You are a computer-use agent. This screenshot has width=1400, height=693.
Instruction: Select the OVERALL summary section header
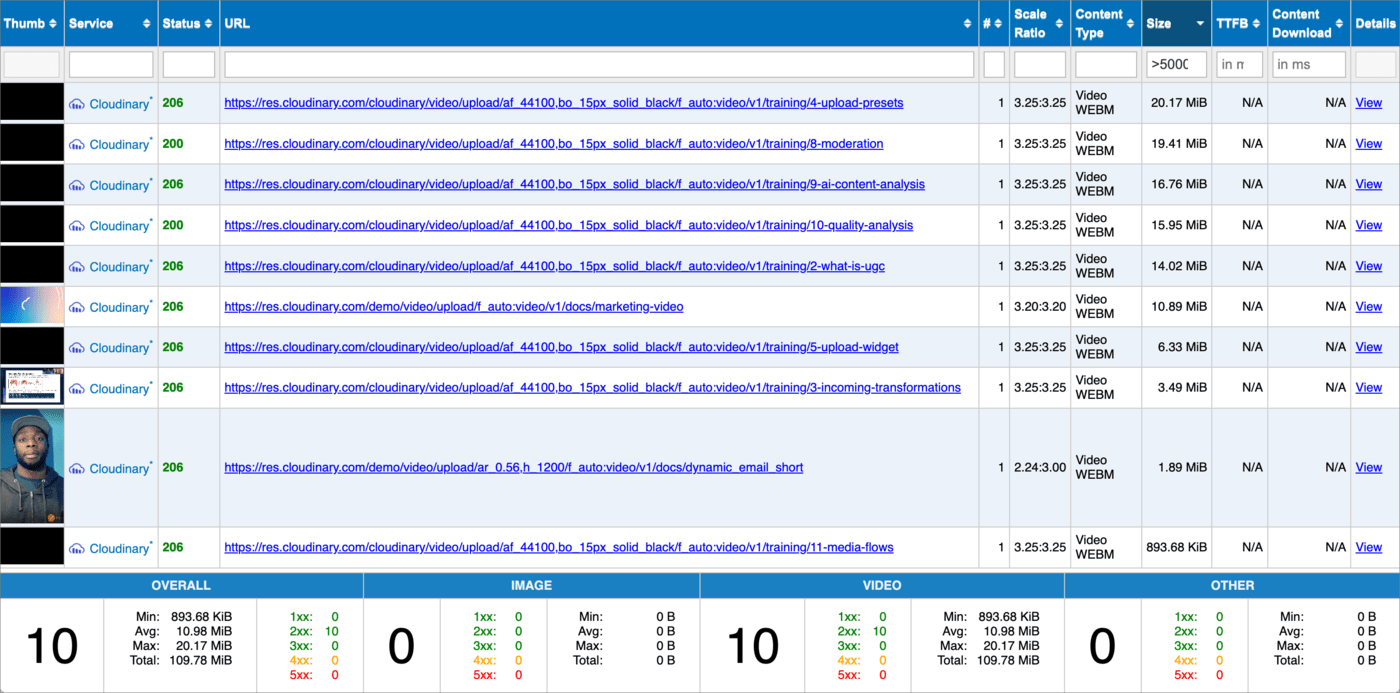(182, 585)
